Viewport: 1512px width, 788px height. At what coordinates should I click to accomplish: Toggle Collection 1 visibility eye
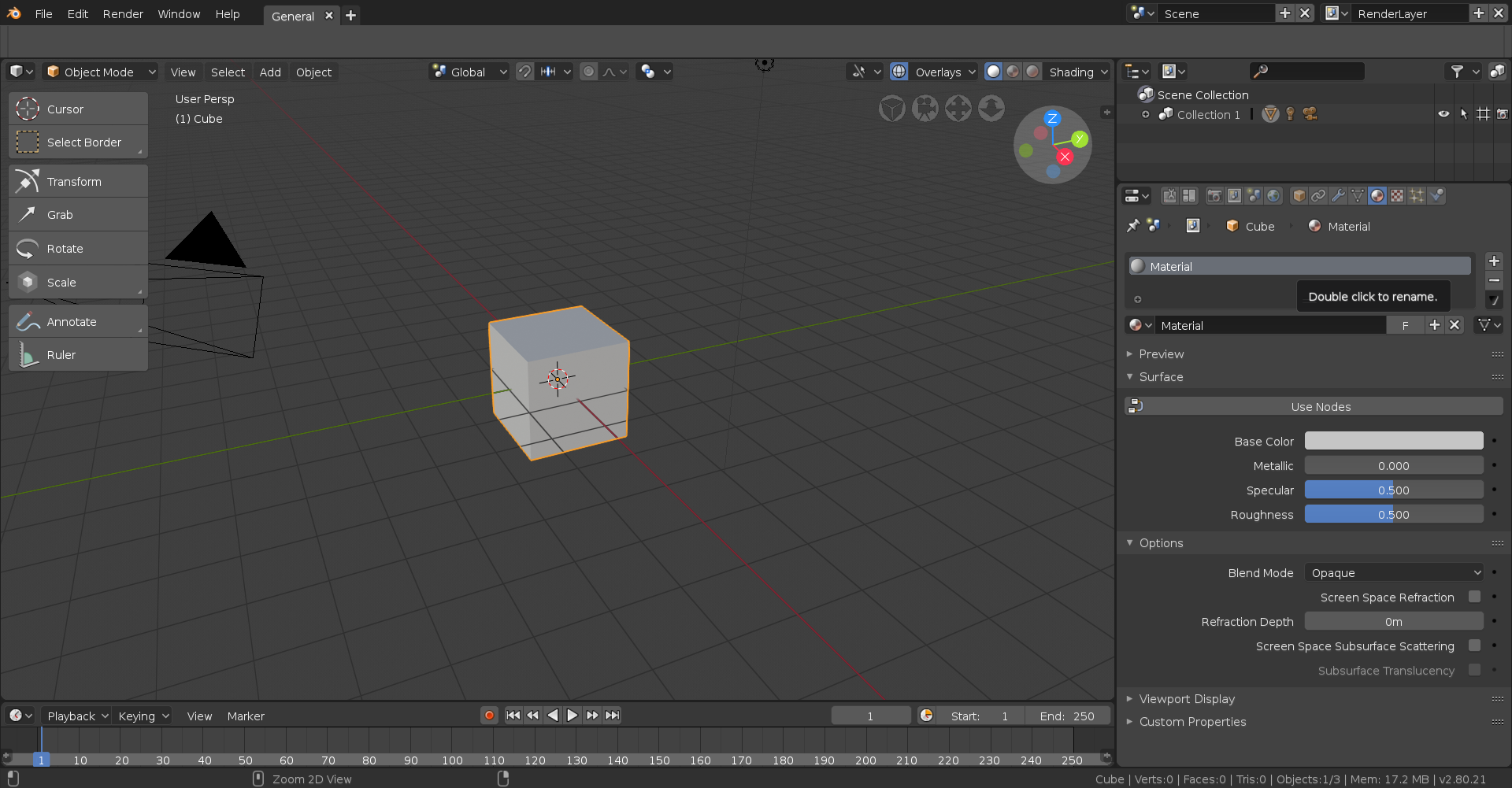[1443, 114]
